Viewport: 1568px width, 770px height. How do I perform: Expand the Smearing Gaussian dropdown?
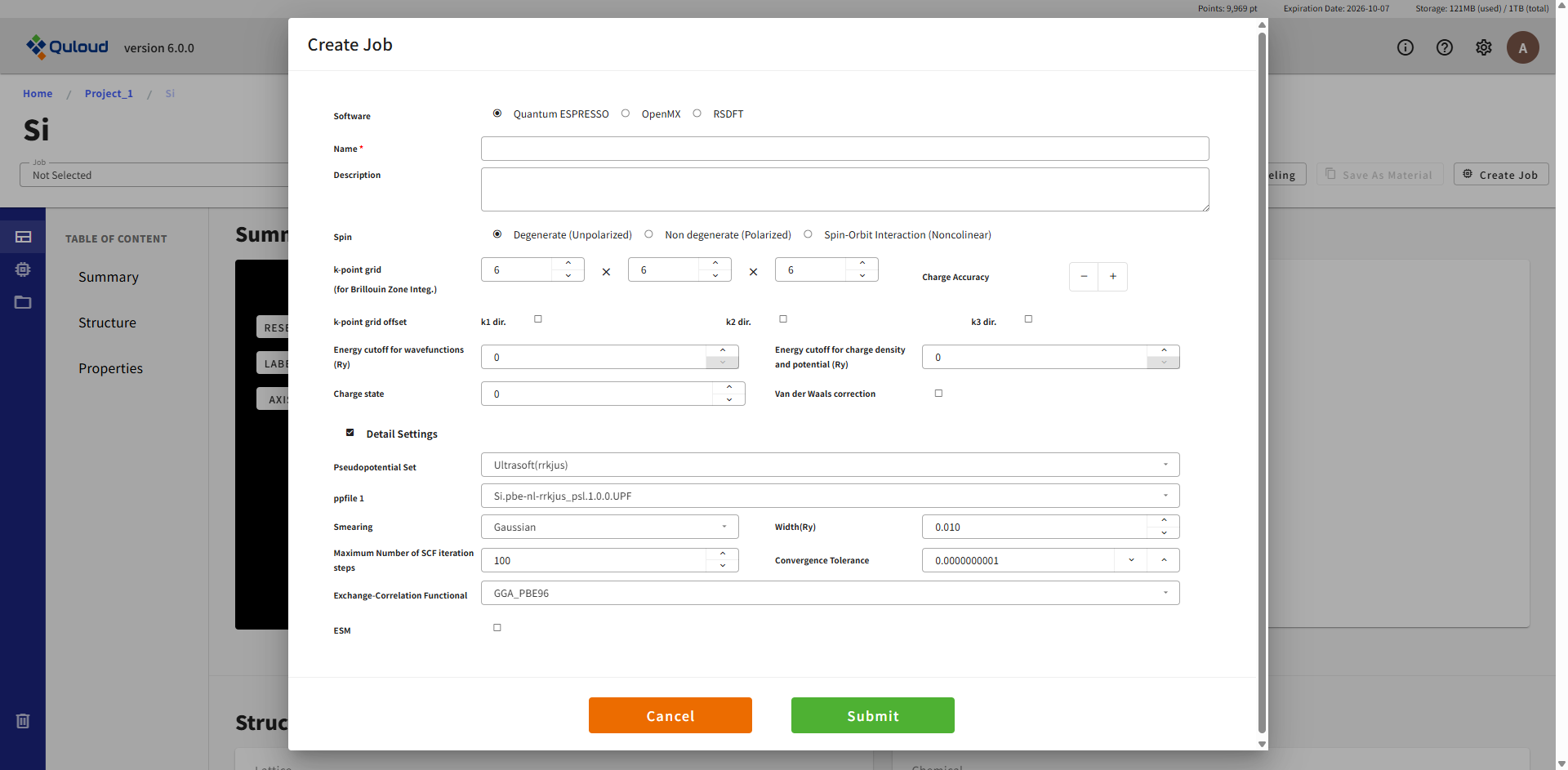pos(609,527)
